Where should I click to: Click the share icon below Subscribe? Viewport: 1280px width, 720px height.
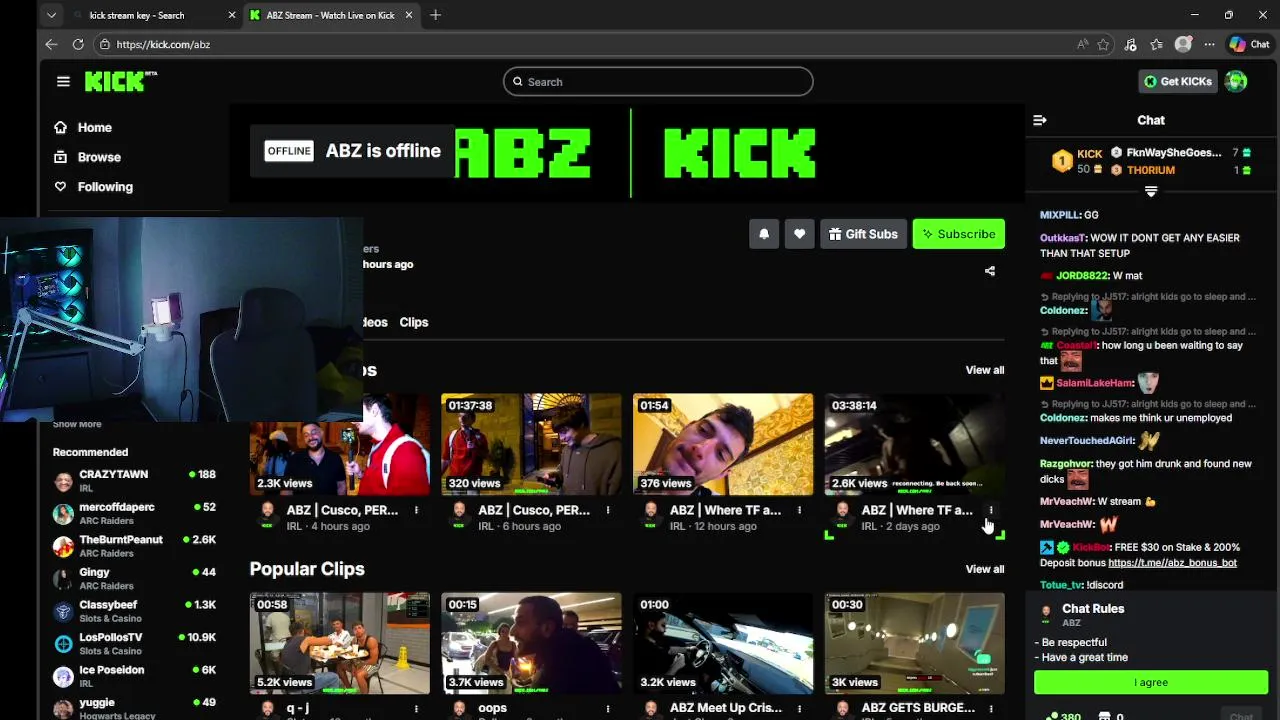(990, 271)
